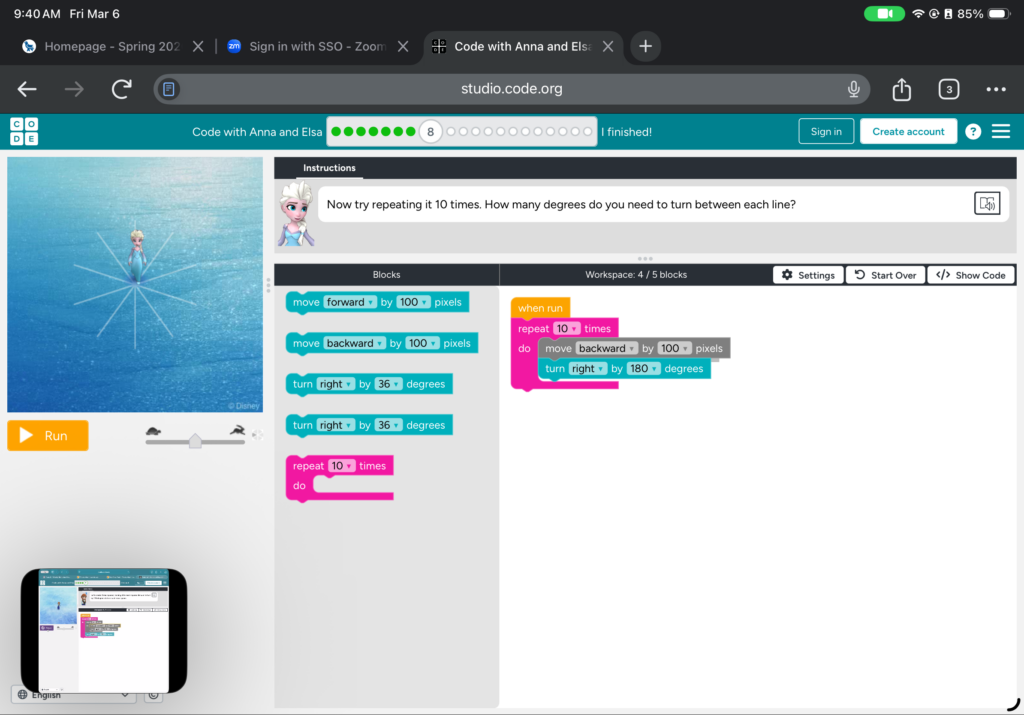Click the speed slider handle
Viewport: 1024px width, 715px height.
[195, 441]
